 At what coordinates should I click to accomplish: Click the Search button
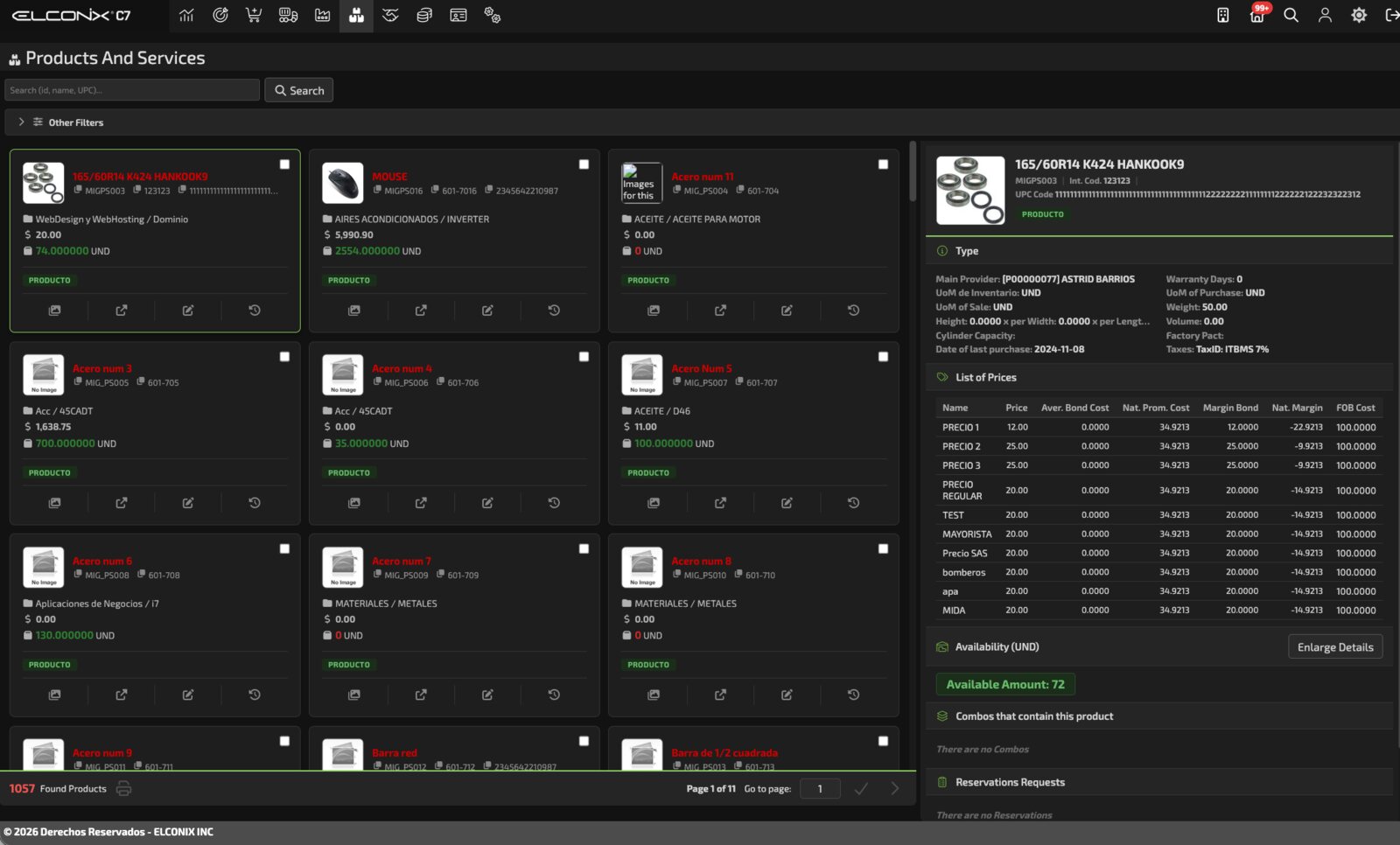click(x=298, y=90)
